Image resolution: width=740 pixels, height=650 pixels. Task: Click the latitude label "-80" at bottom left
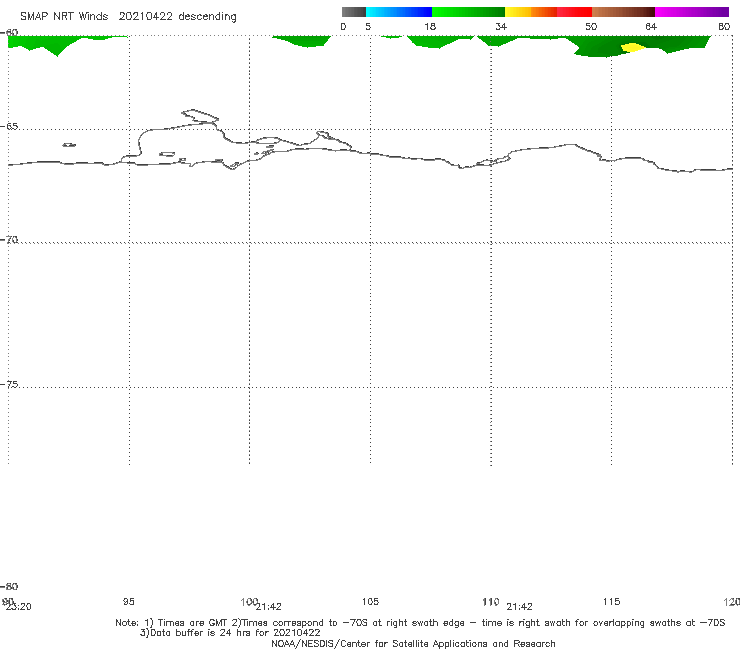pos(9,586)
